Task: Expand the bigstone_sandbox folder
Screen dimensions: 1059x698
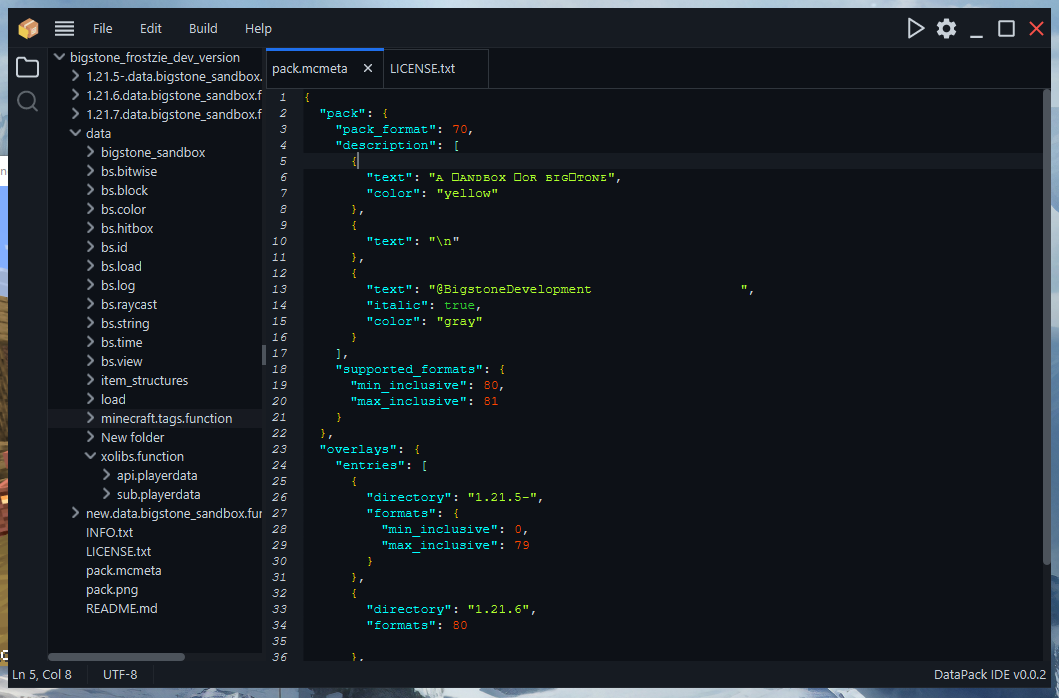Action: [91, 152]
